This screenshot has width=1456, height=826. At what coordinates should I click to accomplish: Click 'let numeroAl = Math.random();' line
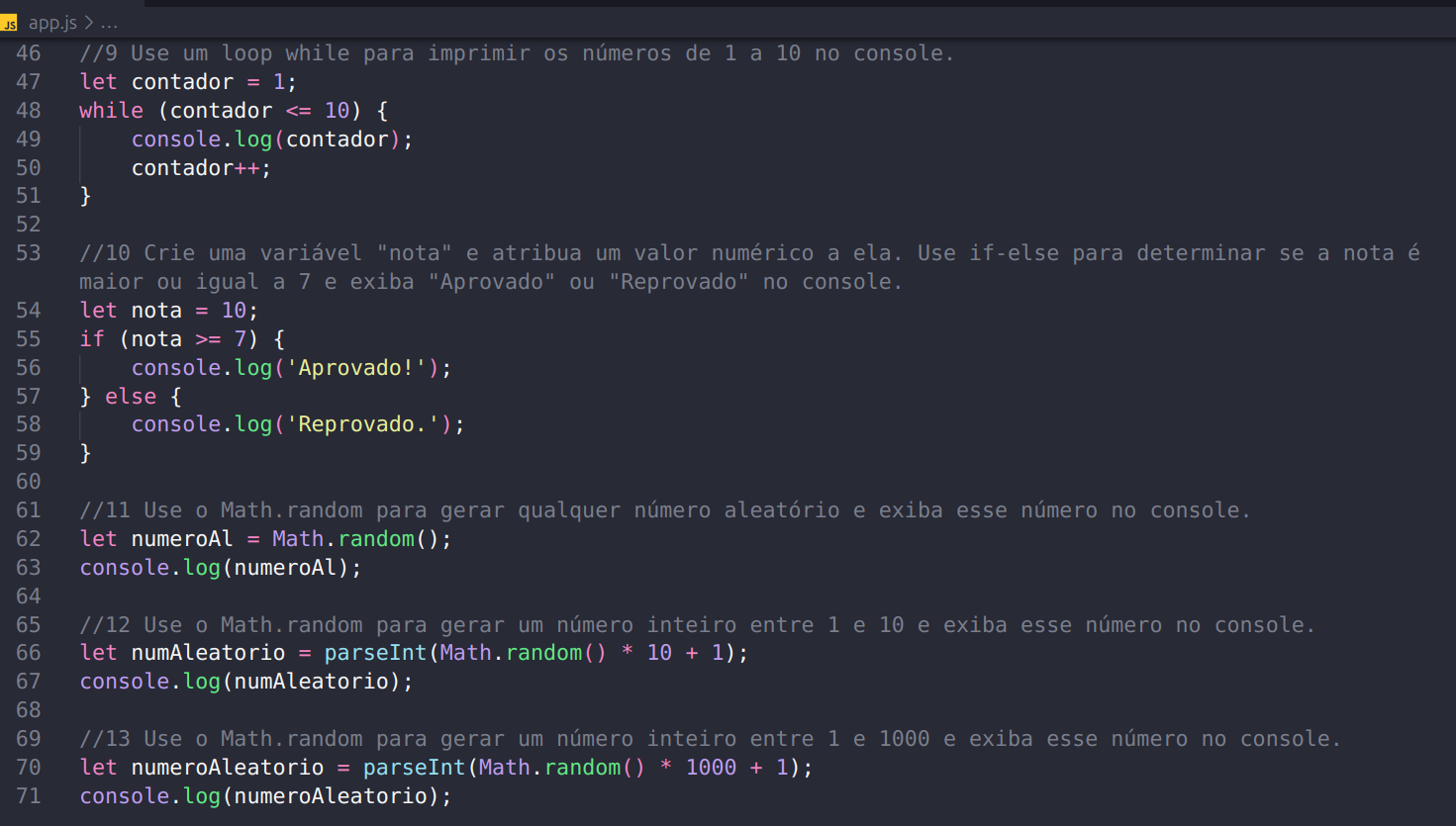(x=265, y=539)
